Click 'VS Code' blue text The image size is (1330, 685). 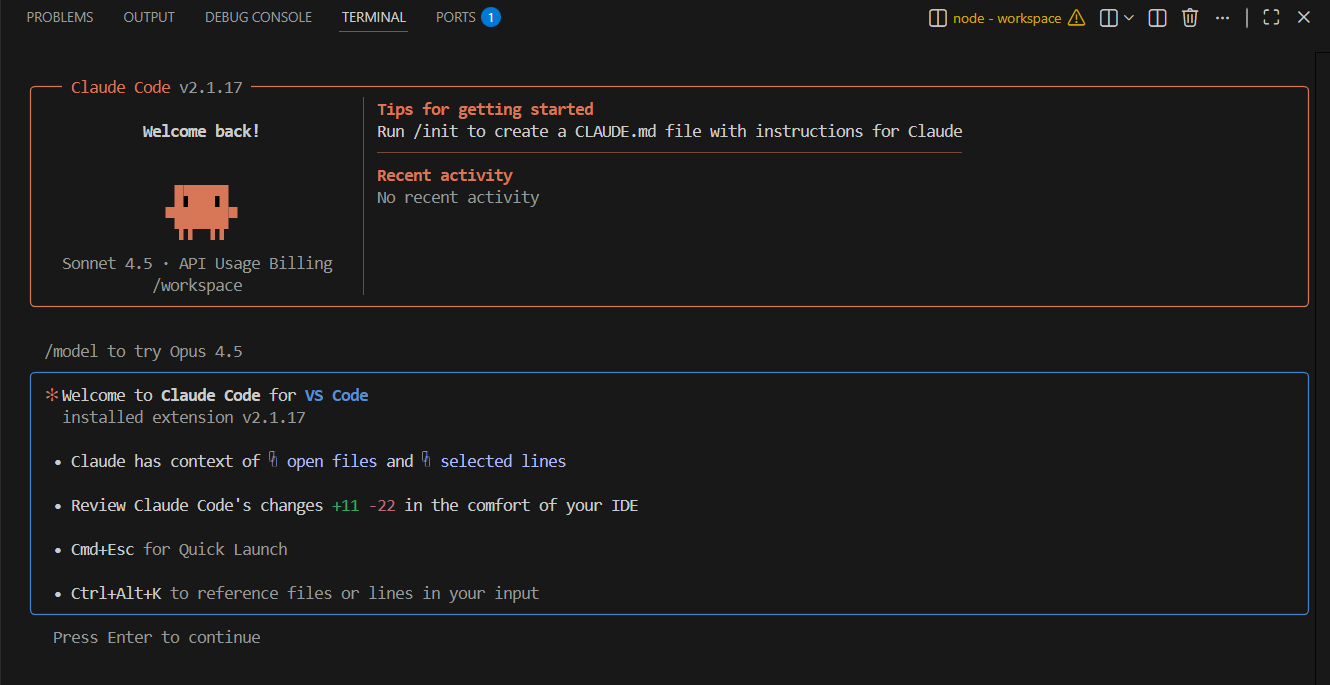(x=336, y=395)
